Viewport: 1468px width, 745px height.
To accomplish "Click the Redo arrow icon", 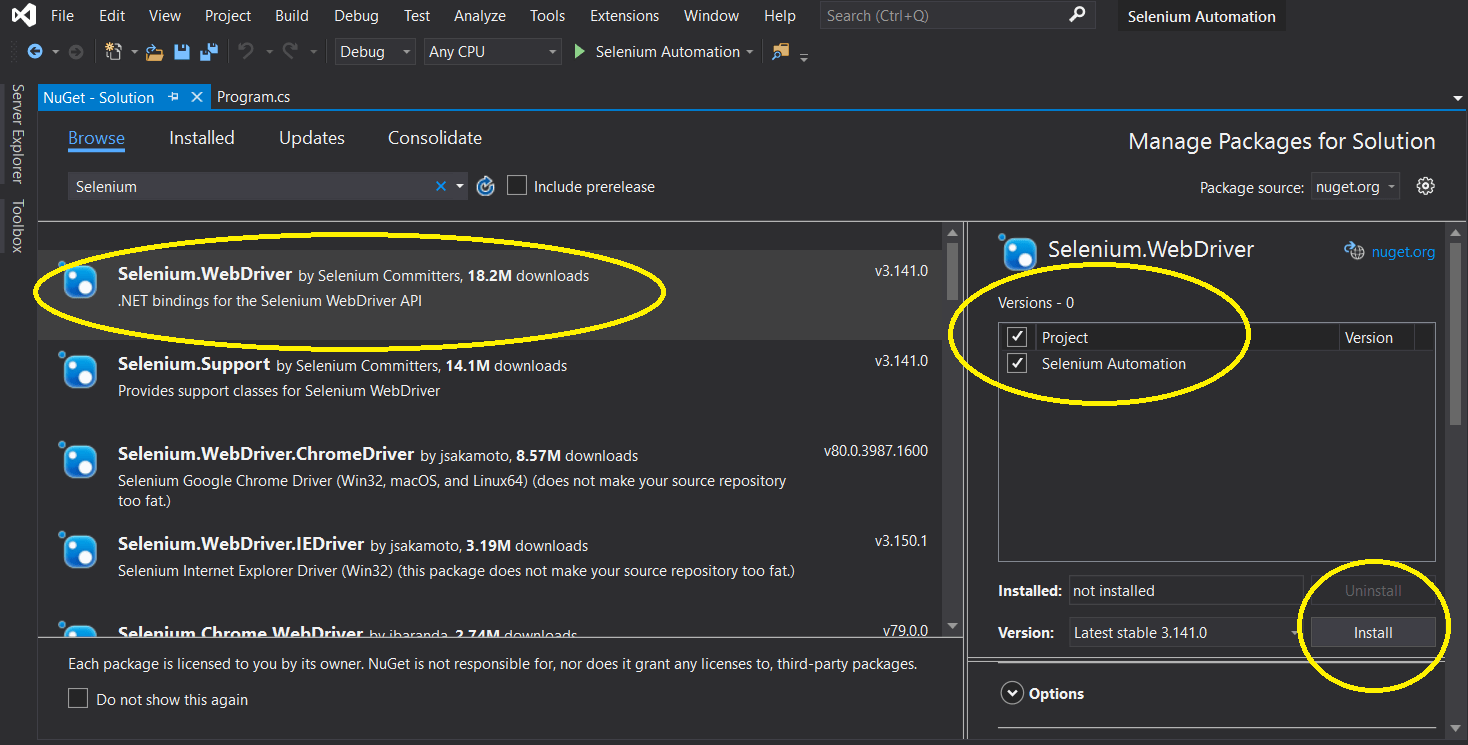I will pos(291,52).
